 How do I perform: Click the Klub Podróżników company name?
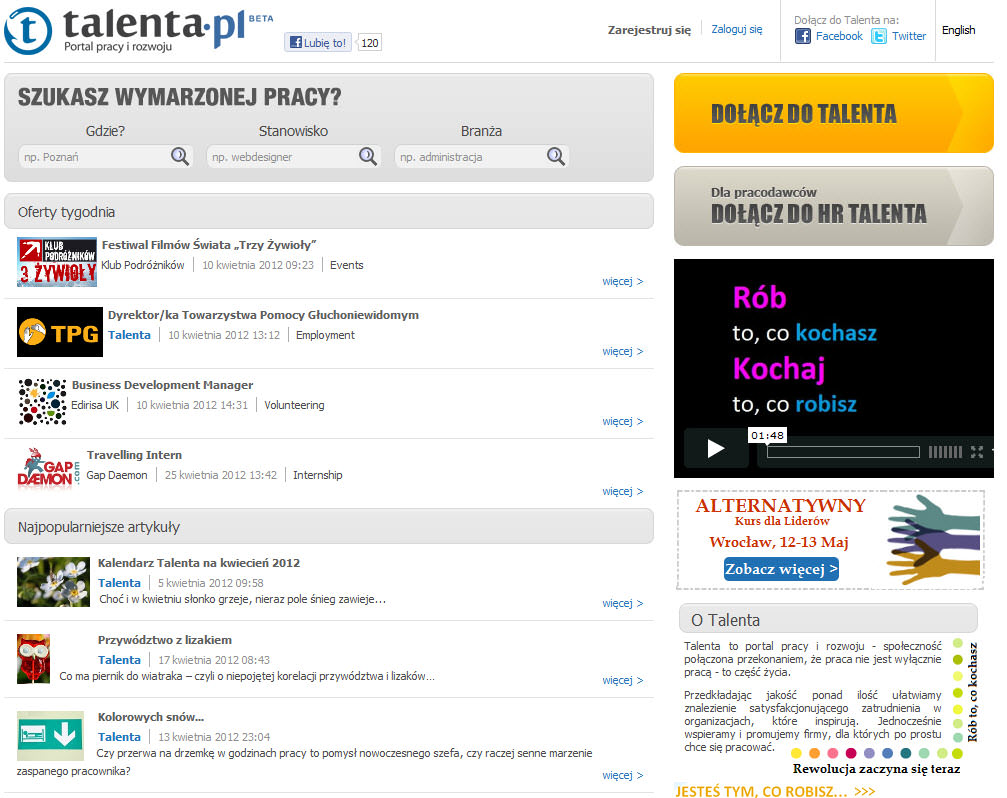click(x=143, y=265)
